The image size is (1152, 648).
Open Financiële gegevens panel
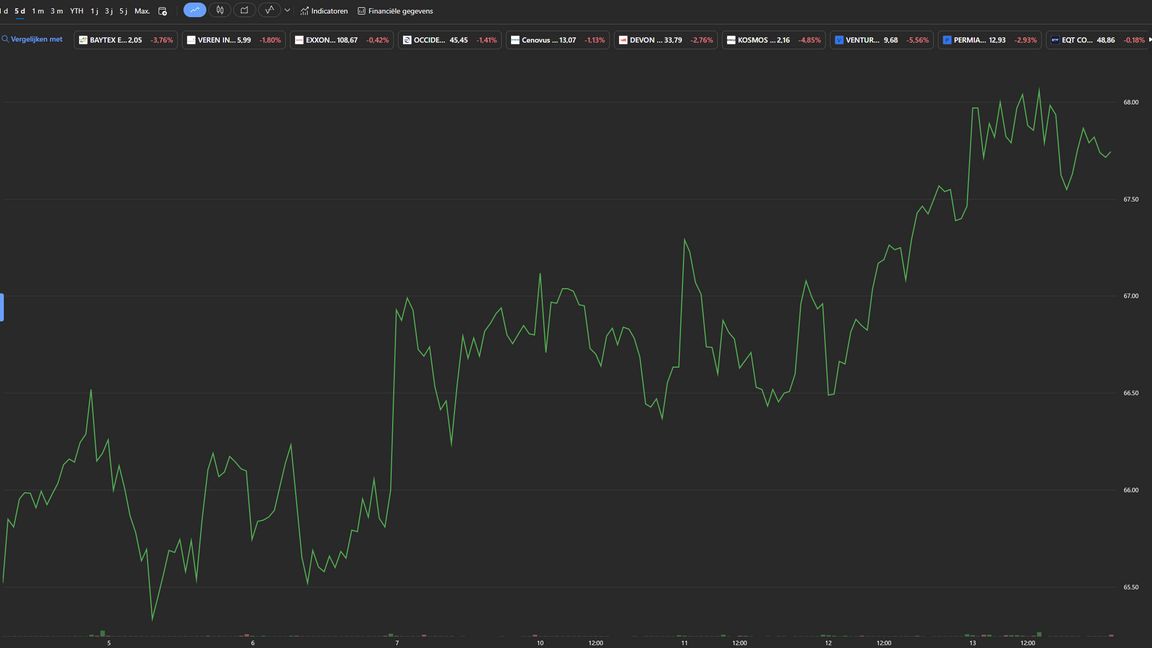395,11
